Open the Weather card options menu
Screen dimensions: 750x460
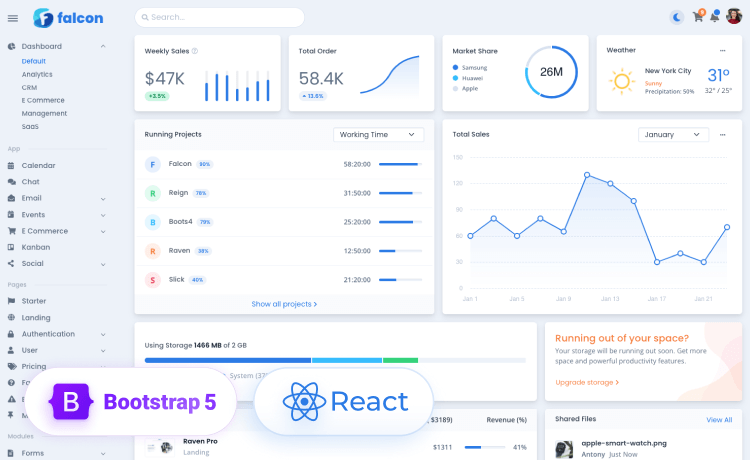(x=722, y=50)
